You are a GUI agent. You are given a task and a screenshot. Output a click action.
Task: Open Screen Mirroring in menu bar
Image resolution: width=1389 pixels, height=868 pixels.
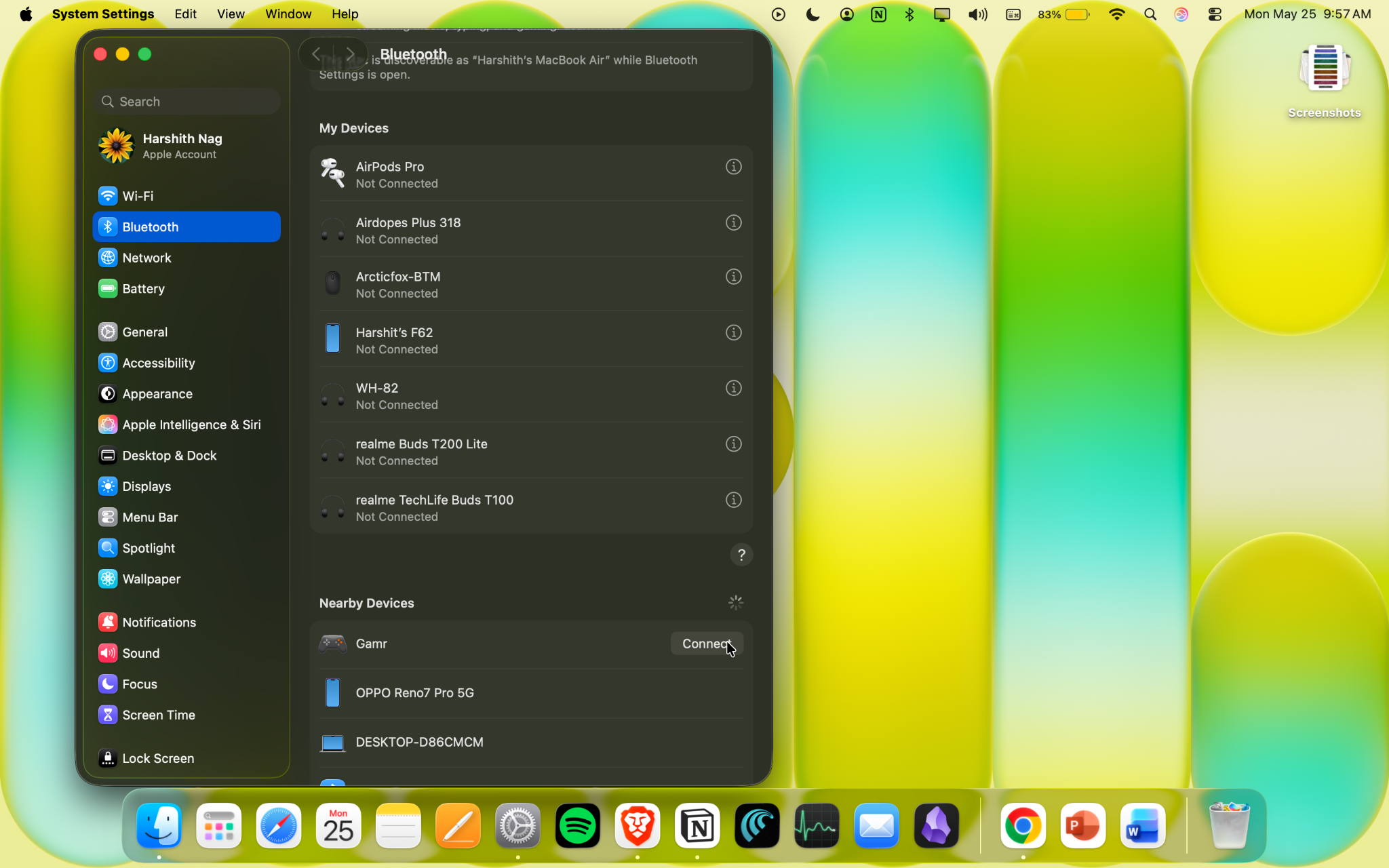[x=942, y=14]
